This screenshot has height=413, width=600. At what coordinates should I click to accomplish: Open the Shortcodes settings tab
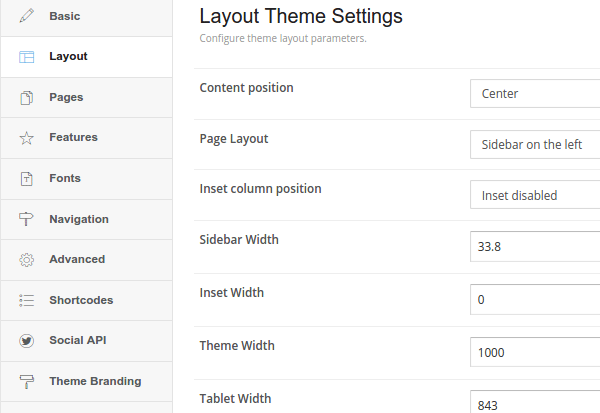click(86, 300)
